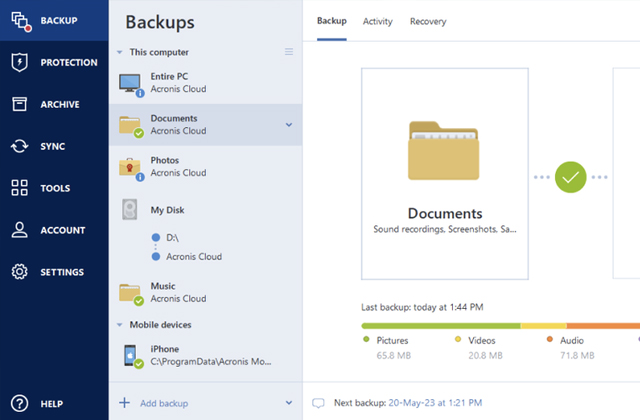
Task: Open the Protection shield icon
Action: [19, 62]
